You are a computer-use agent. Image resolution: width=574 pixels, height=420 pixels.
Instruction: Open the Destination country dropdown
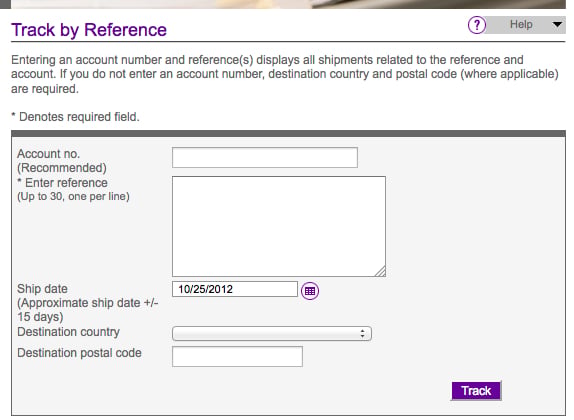272,334
